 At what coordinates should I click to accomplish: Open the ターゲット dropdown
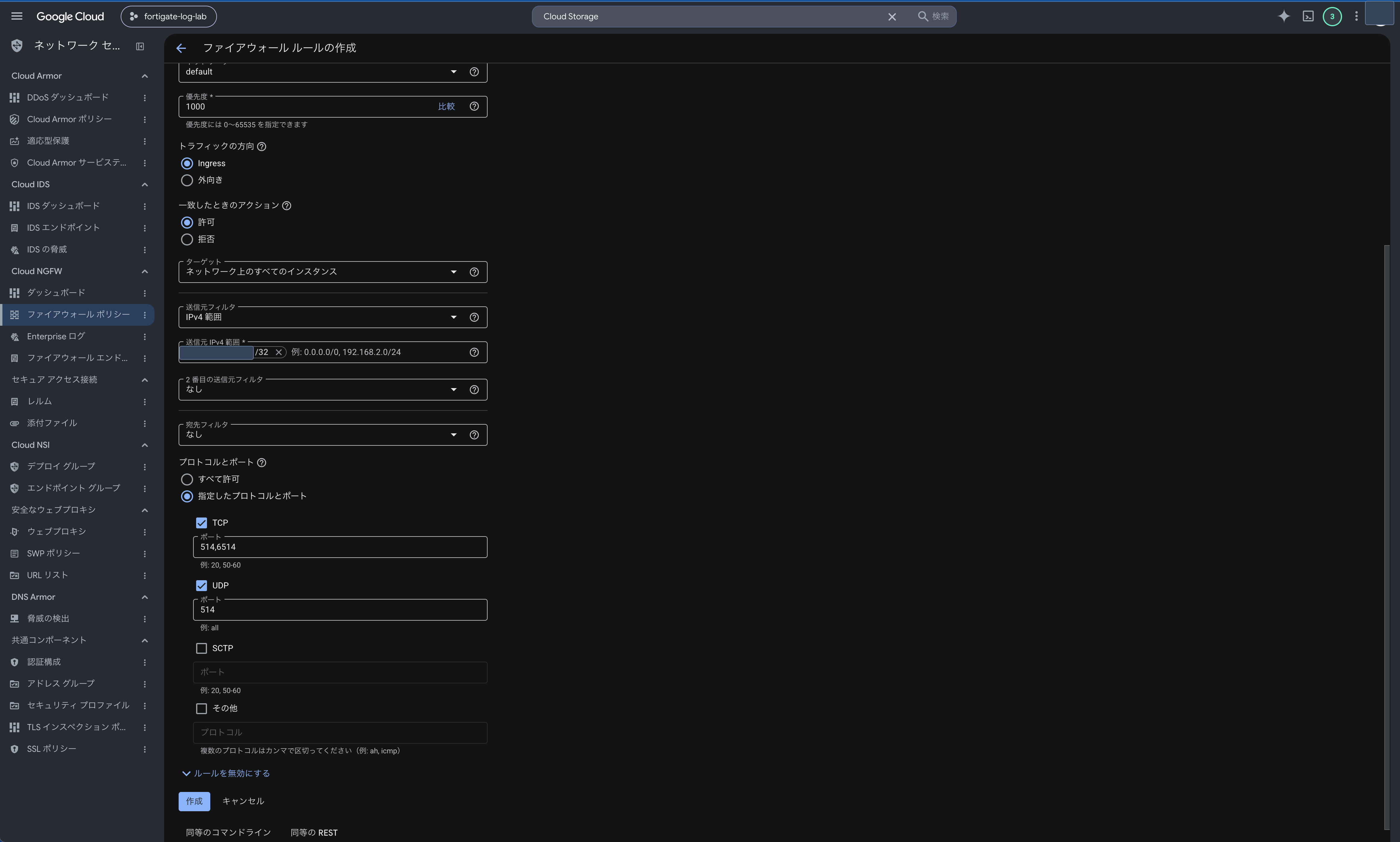332,272
